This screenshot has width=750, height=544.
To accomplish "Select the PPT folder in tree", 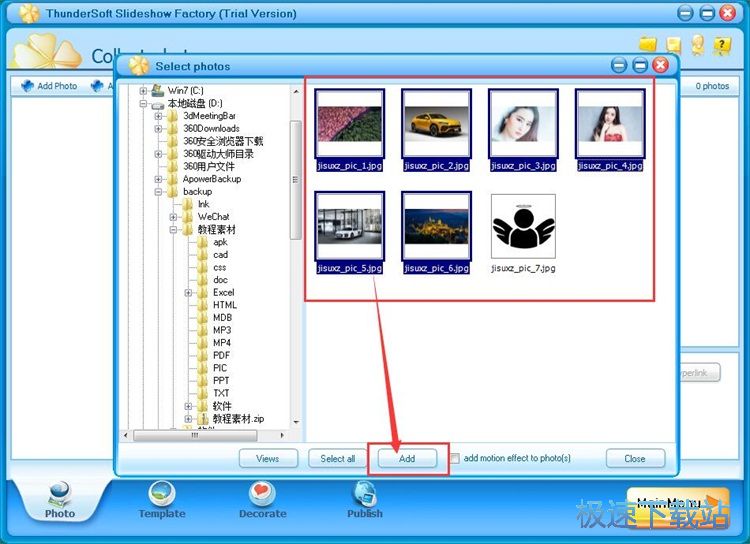I will 221,380.
